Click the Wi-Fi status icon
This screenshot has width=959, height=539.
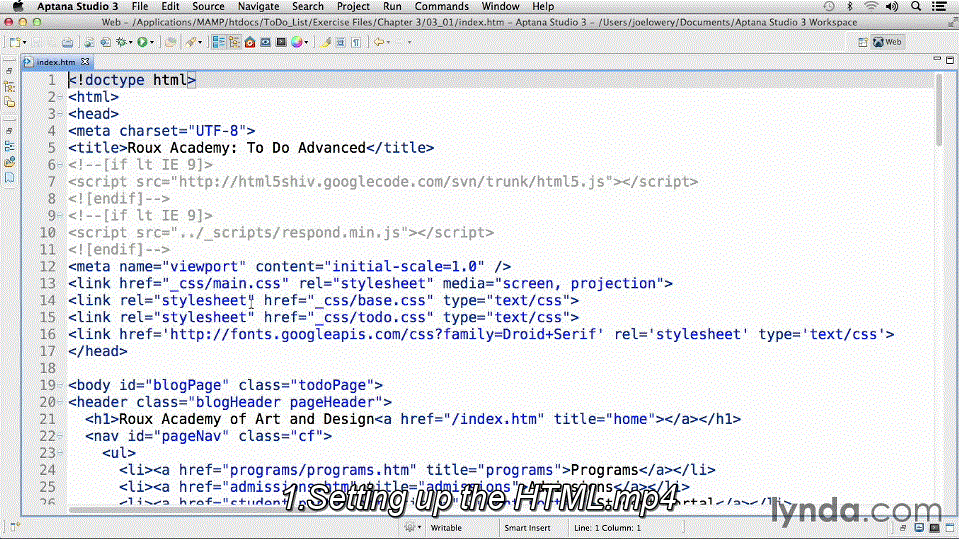point(871,6)
